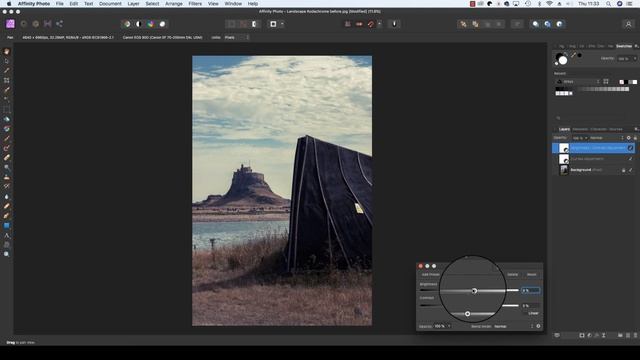
Task: Open the Arrange menu
Action: 174,4
